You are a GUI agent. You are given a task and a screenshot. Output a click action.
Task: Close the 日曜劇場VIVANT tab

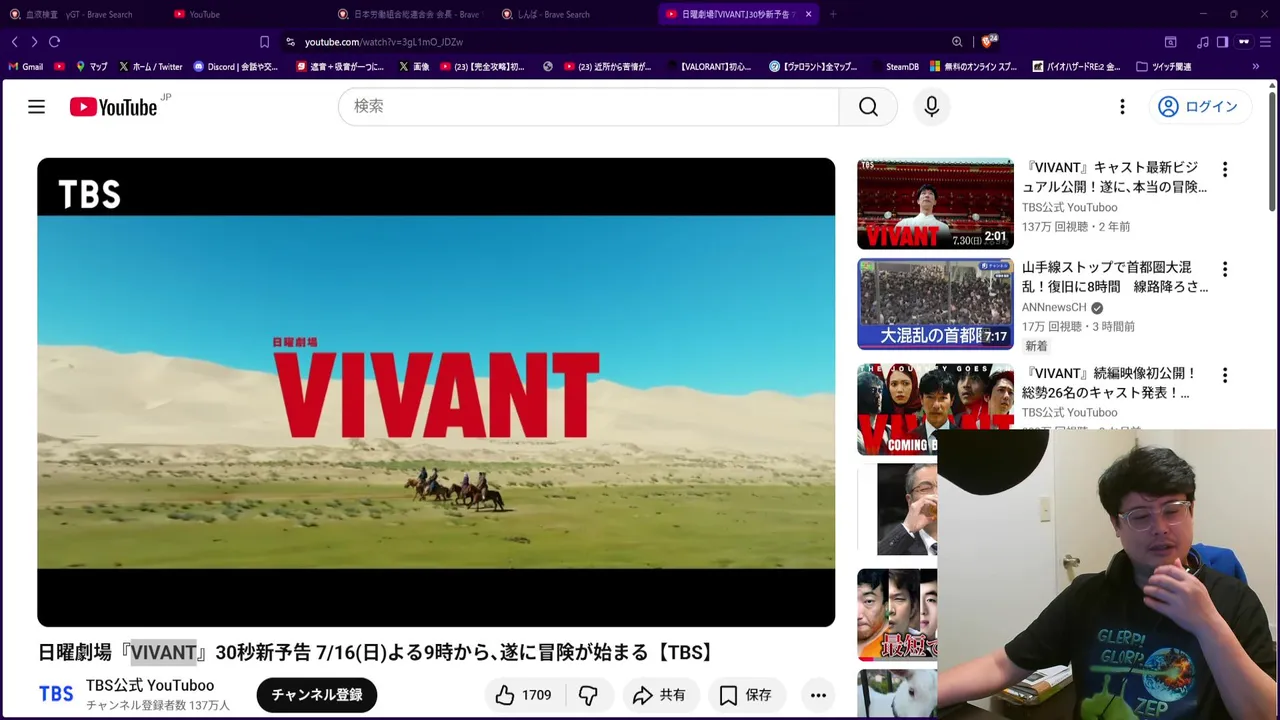point(808,14)
